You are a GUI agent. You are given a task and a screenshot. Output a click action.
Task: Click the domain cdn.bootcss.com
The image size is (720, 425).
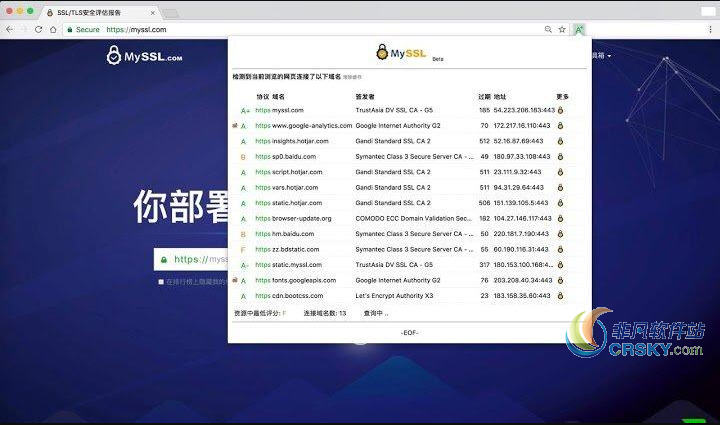298,296
